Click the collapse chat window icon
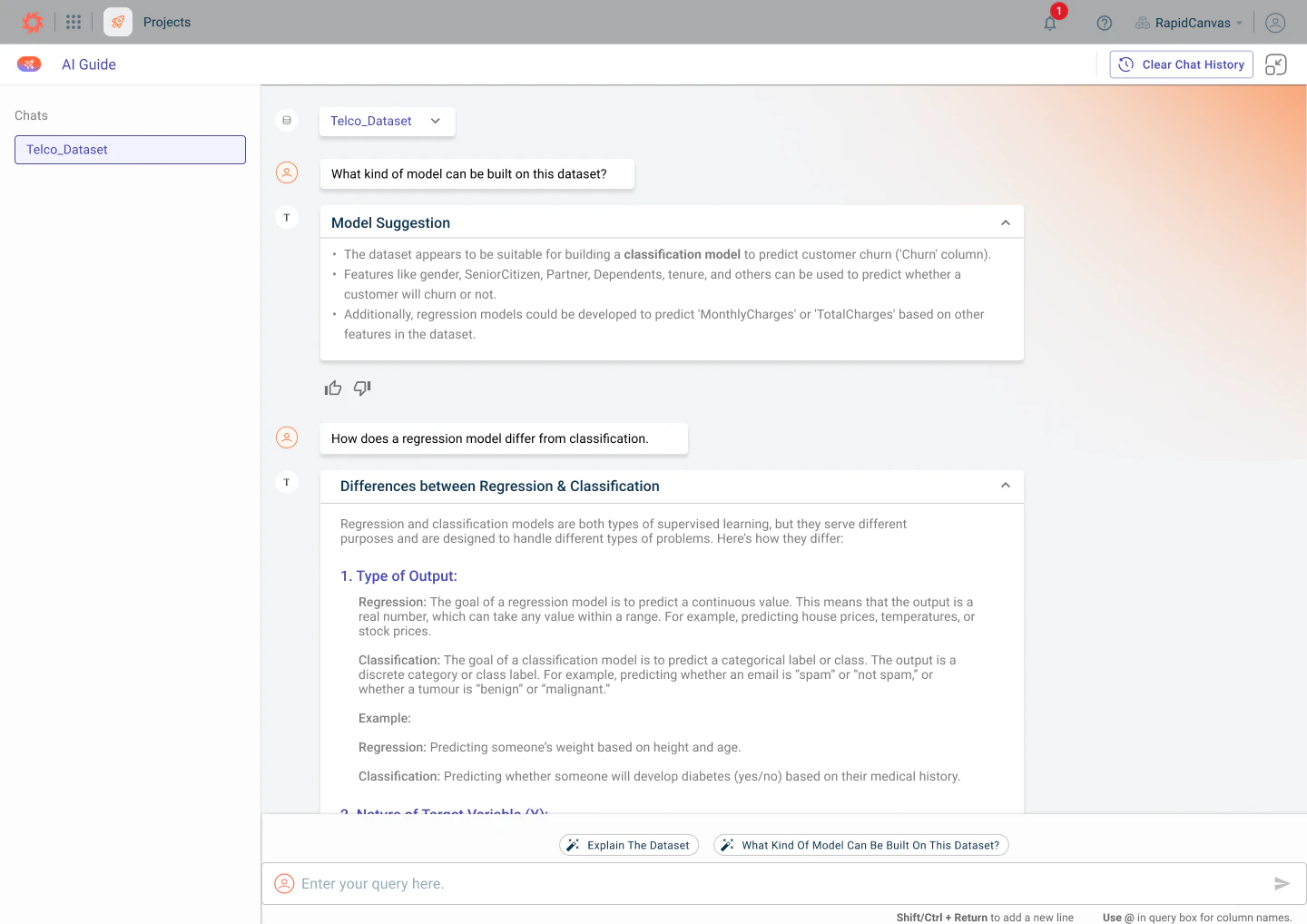 [1275, 64]
